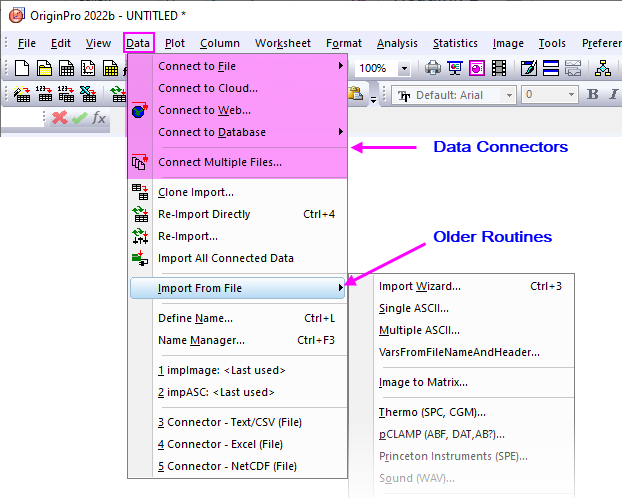Click the greyed stacked windows icon
622x498 pixels.
point(573,68)
